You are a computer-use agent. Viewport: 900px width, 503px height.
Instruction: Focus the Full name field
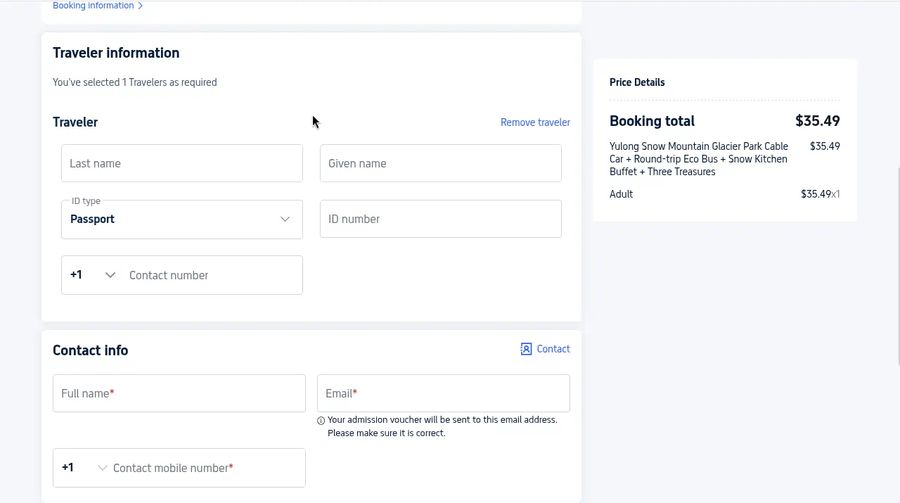179,393
